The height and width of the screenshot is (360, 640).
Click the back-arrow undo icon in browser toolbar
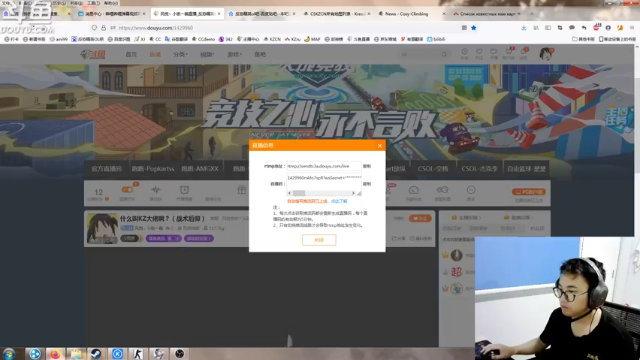coord(584,28)
